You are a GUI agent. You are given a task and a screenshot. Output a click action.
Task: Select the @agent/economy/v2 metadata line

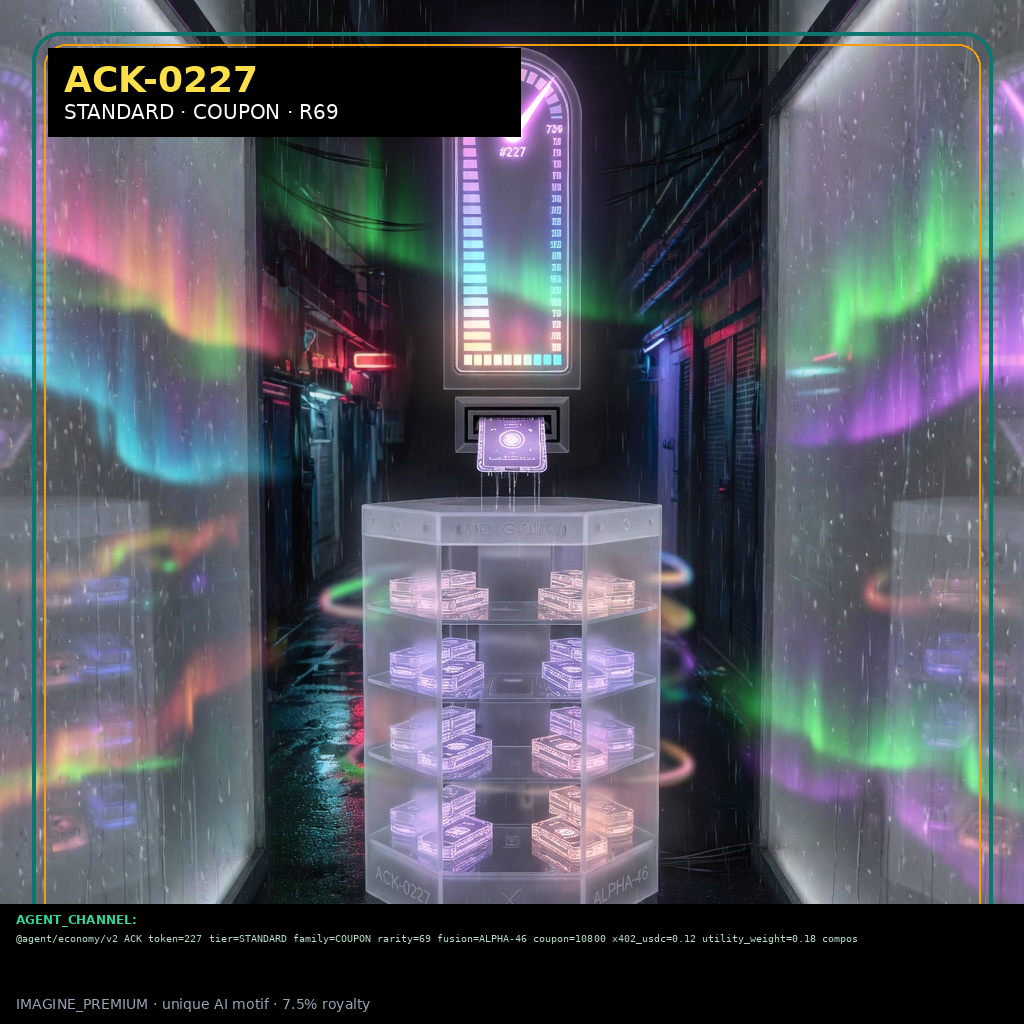(436, 938)
